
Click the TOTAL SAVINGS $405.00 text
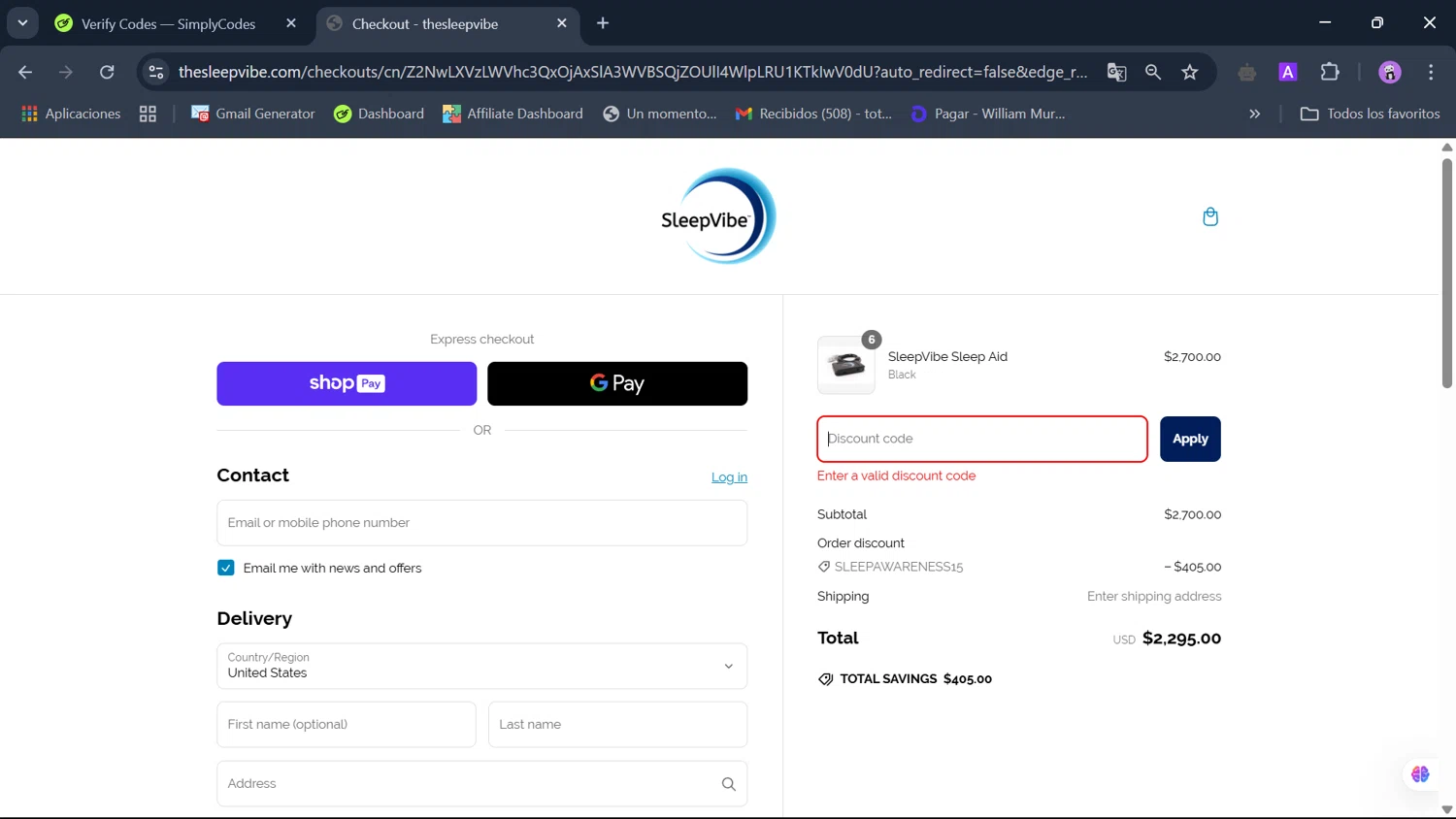[915, 679]
